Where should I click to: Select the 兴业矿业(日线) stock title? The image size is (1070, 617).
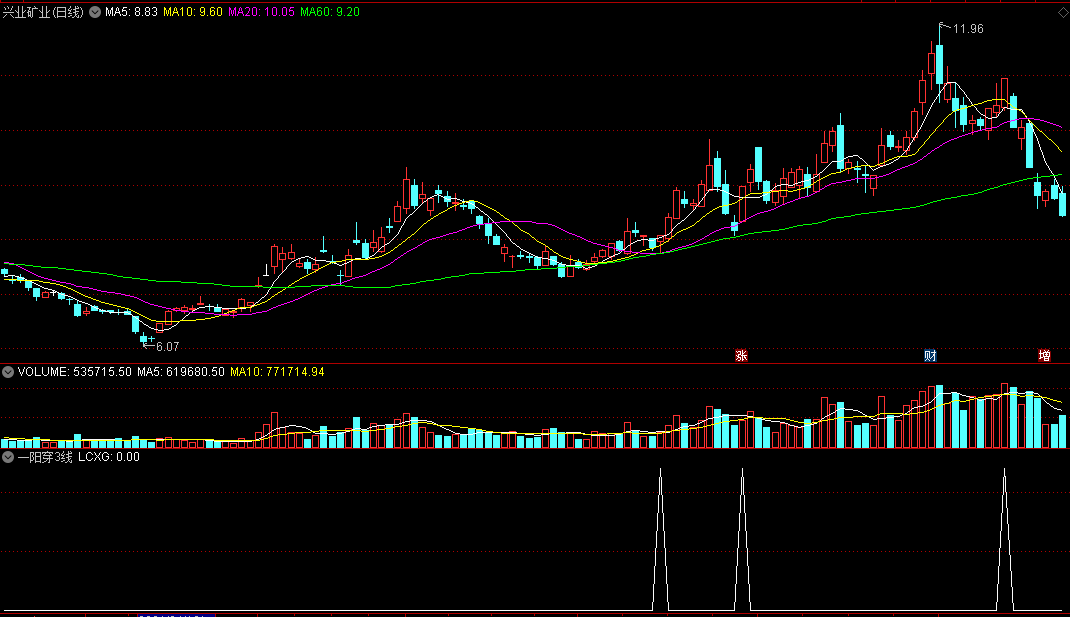tap(43, 12)
